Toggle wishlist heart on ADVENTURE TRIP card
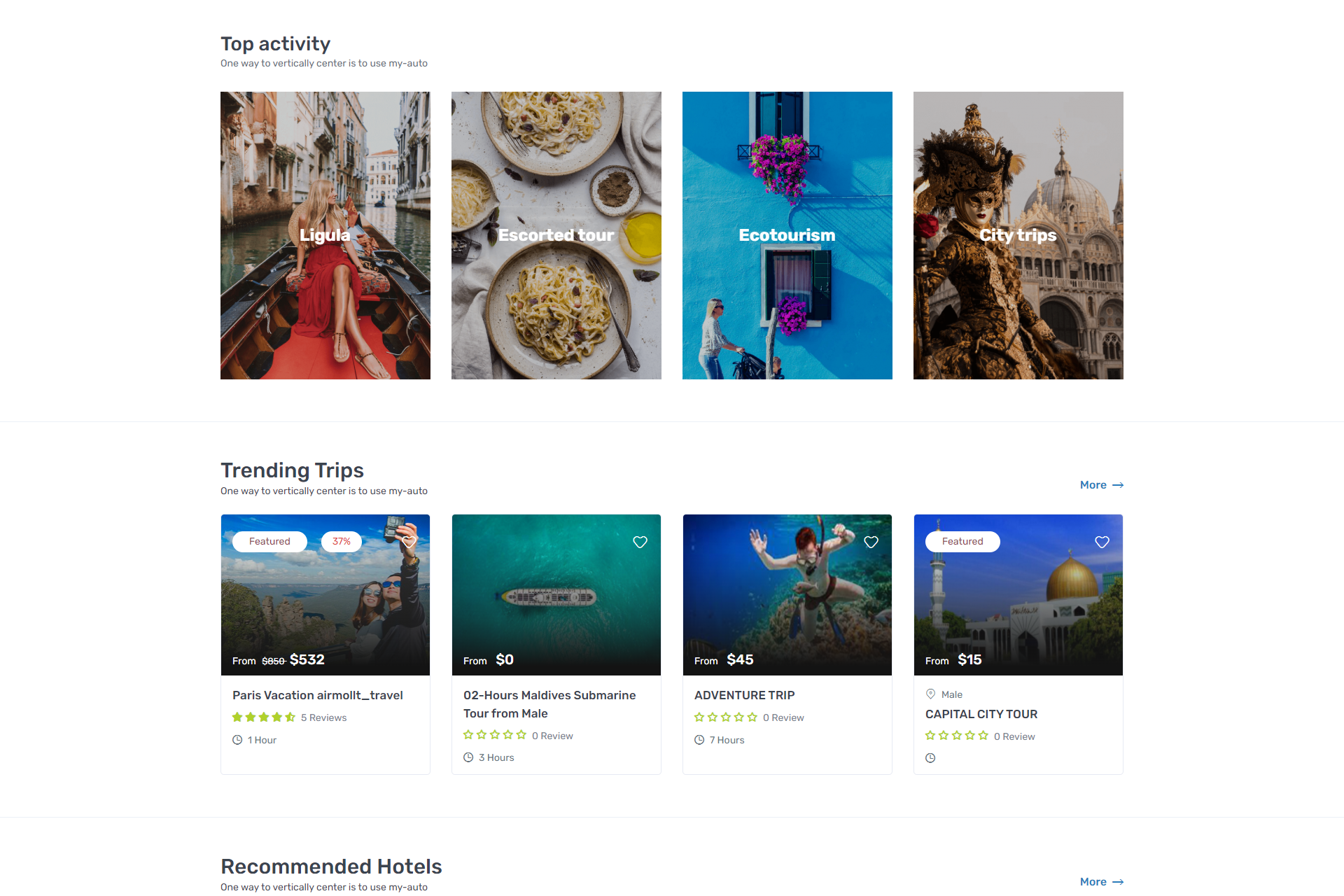1344x896 pixels. click(x=871, y=542)
